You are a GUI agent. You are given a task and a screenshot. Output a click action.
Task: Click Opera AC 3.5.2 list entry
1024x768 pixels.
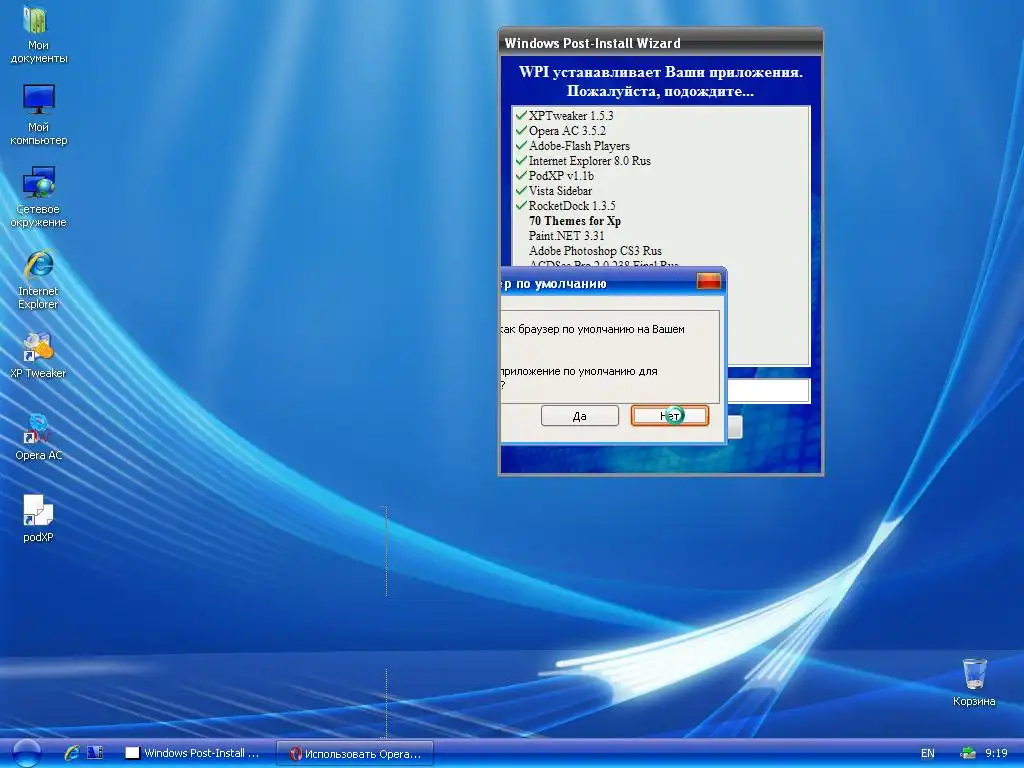tap(567, 131)
